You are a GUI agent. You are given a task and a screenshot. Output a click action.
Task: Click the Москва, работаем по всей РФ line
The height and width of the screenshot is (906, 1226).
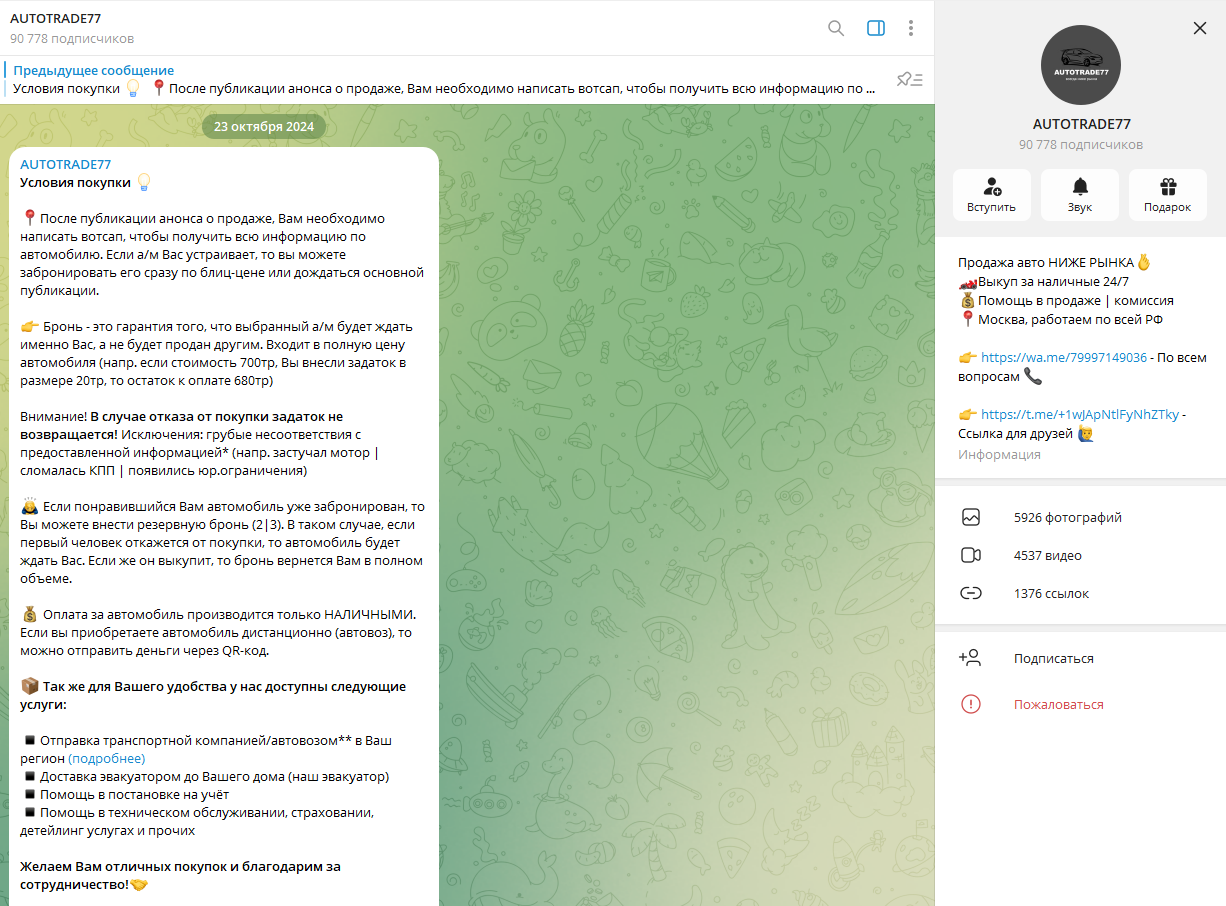[x=1060, y=320]
